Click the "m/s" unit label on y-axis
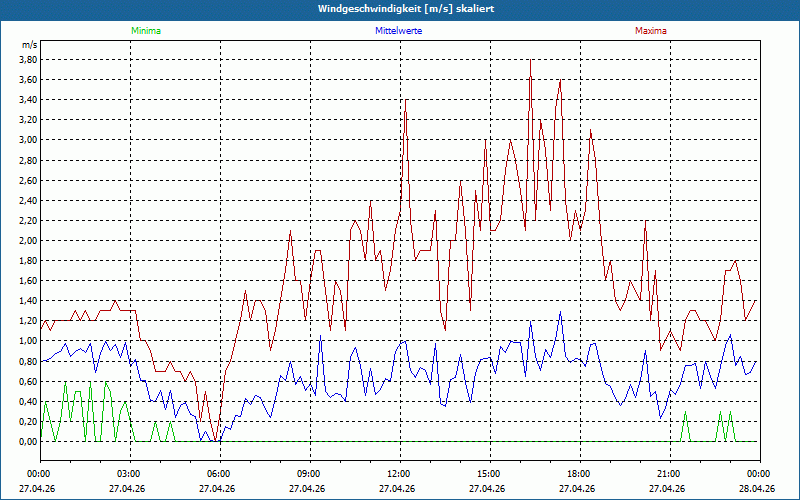Screen dimensions: 800x500 pos(28,45)
